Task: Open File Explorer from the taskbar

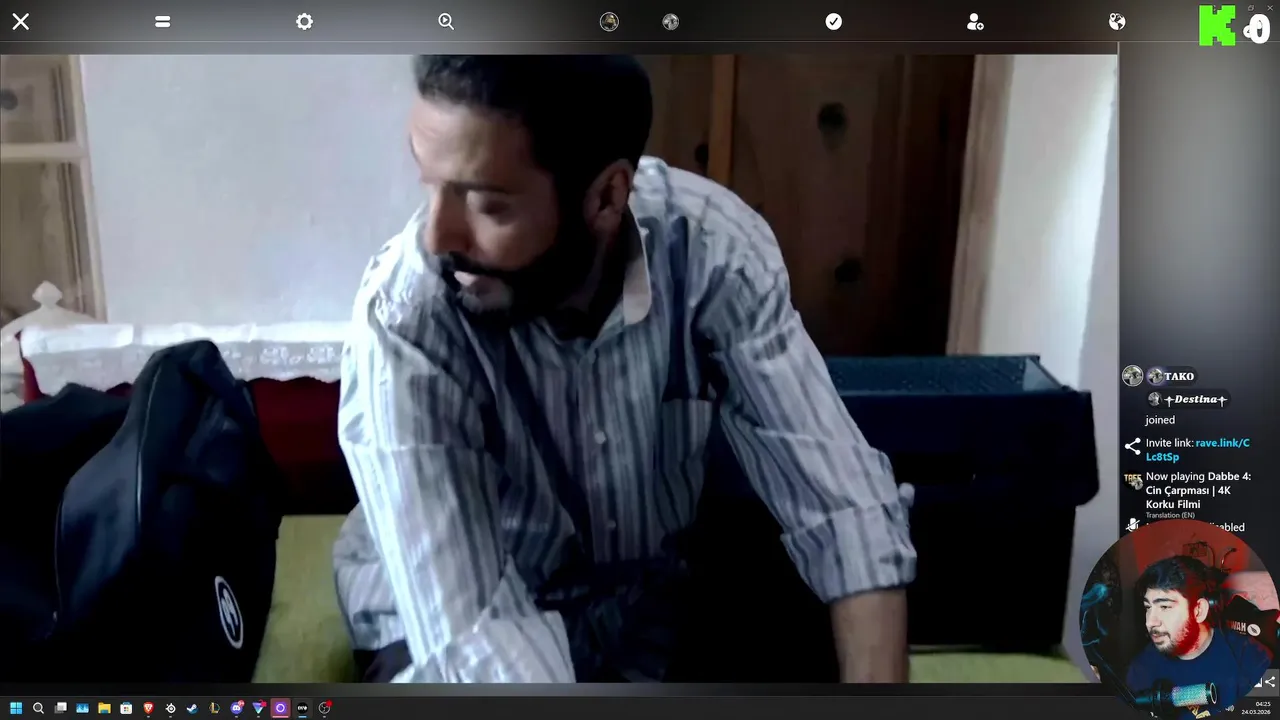Action: [x=104, y=708]
